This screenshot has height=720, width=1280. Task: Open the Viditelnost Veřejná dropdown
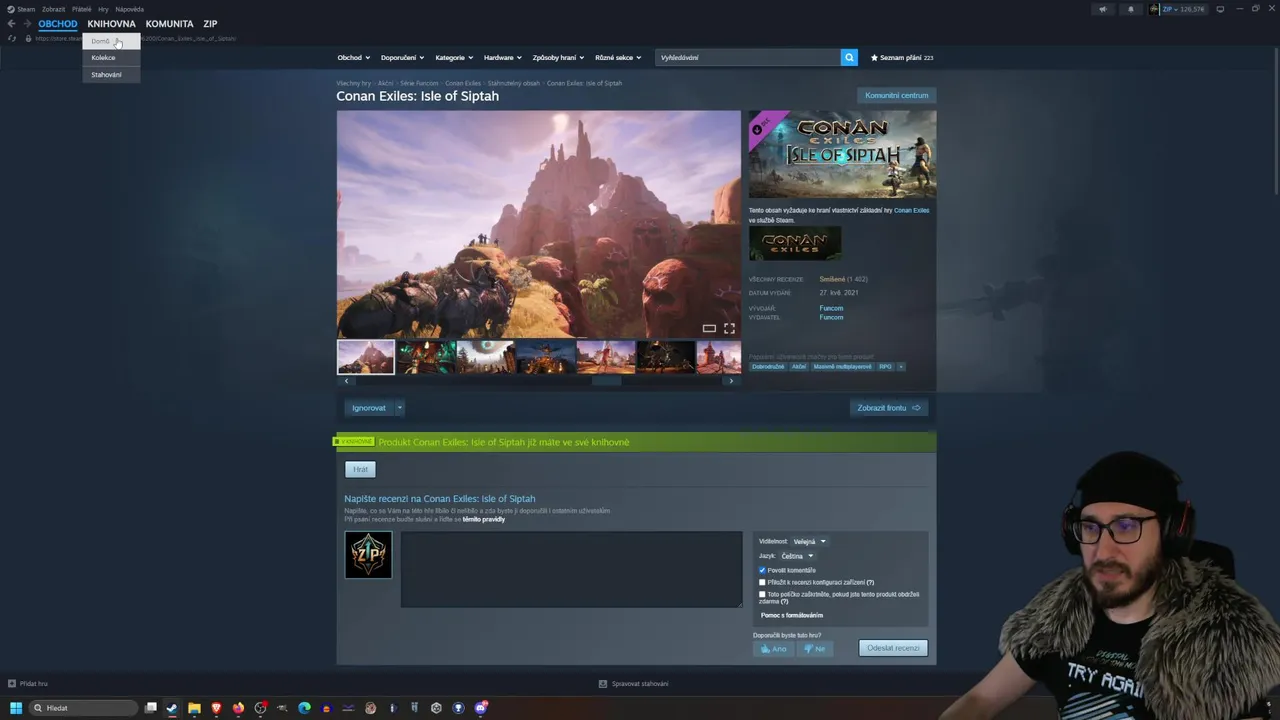point(810,542)
